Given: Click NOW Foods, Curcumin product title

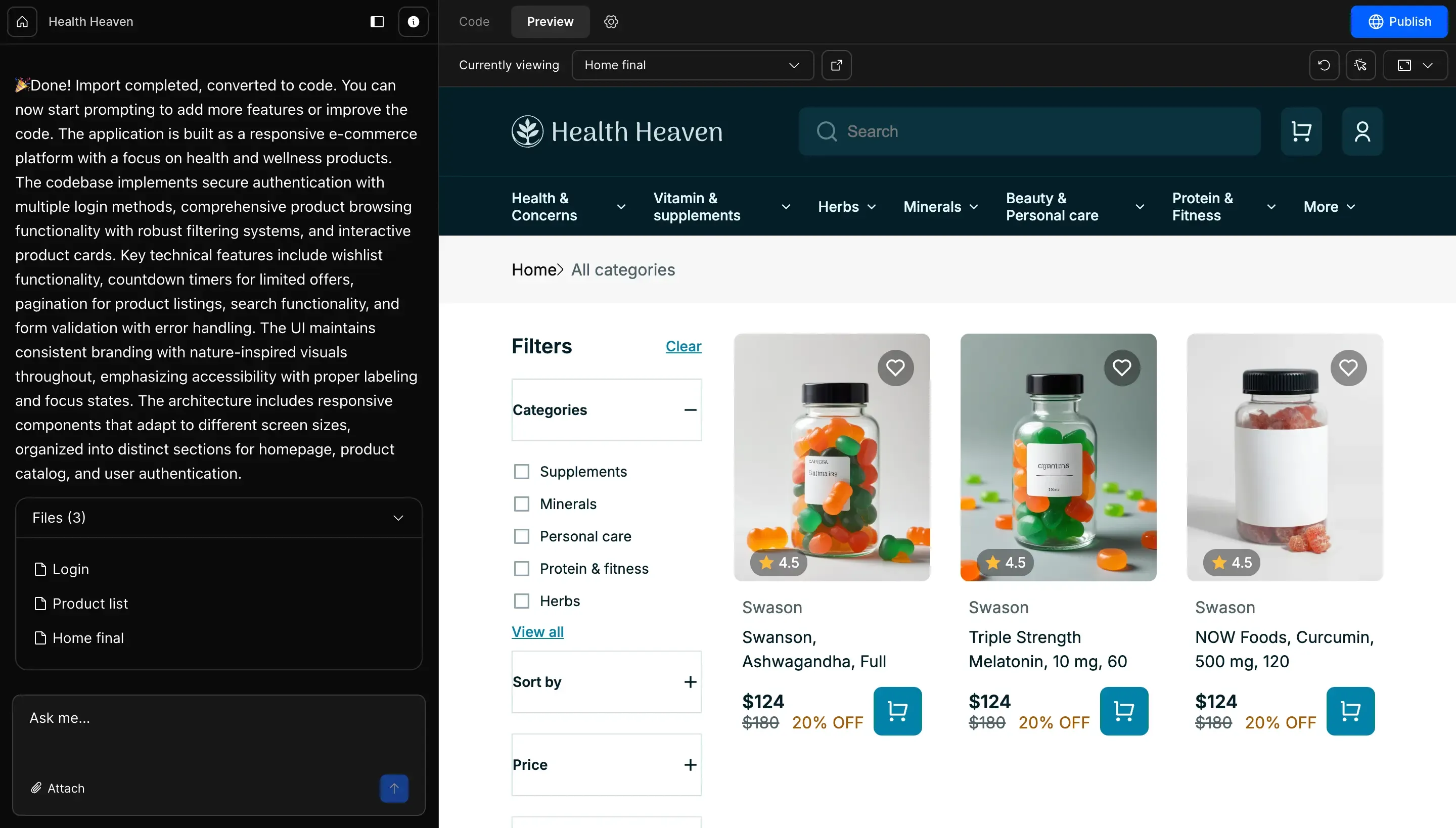Looking at the screenshot, I should point(1284,650).
